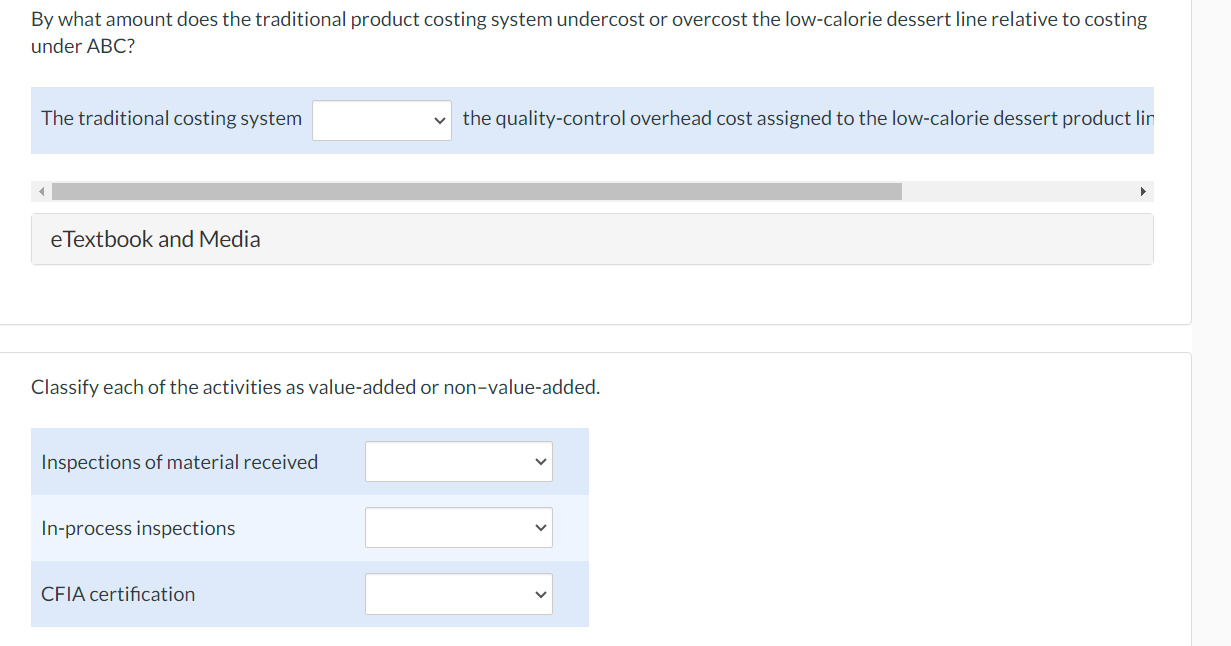Click the Inspections of material received row
1231x646 pixels.
(x=180, y=461)
